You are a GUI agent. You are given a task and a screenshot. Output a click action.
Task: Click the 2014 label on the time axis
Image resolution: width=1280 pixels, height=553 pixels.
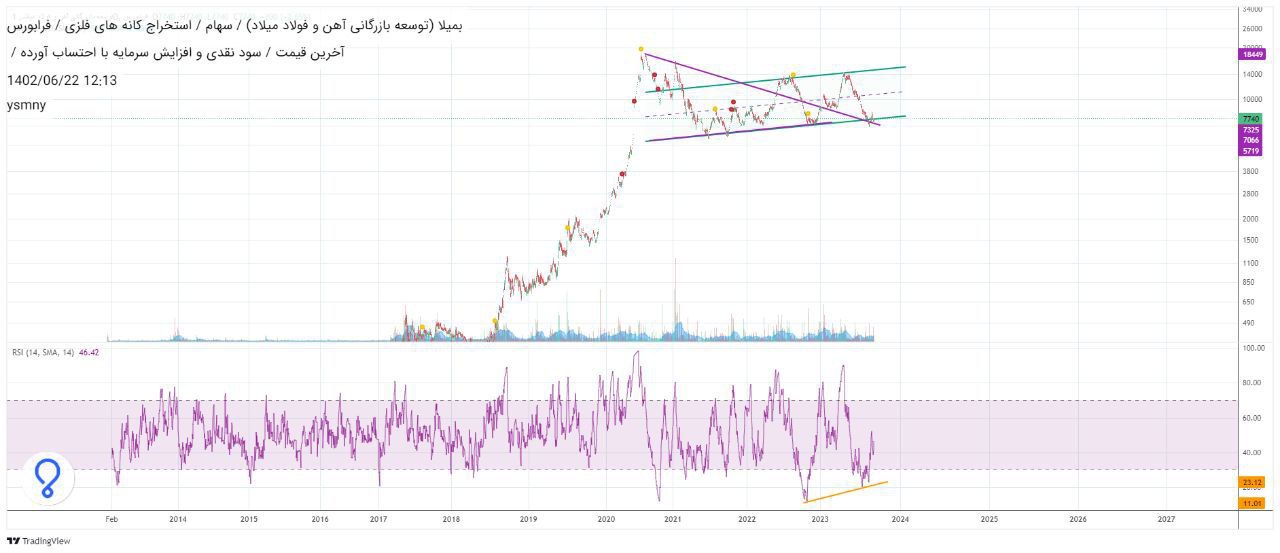pos(177,520)
